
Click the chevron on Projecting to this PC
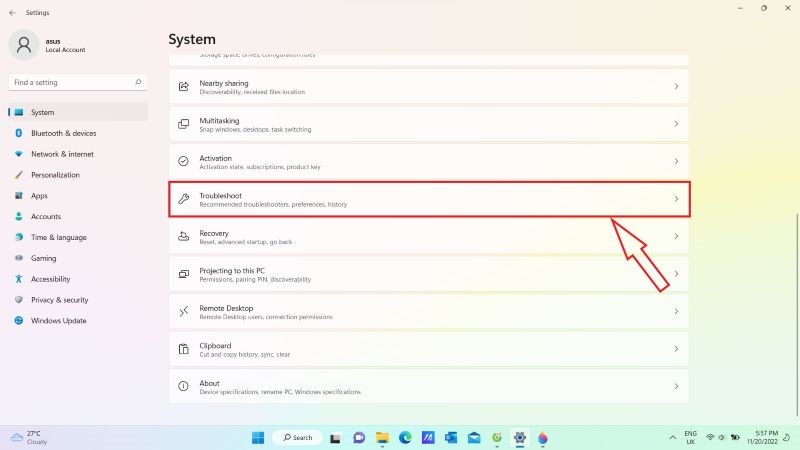676,274
